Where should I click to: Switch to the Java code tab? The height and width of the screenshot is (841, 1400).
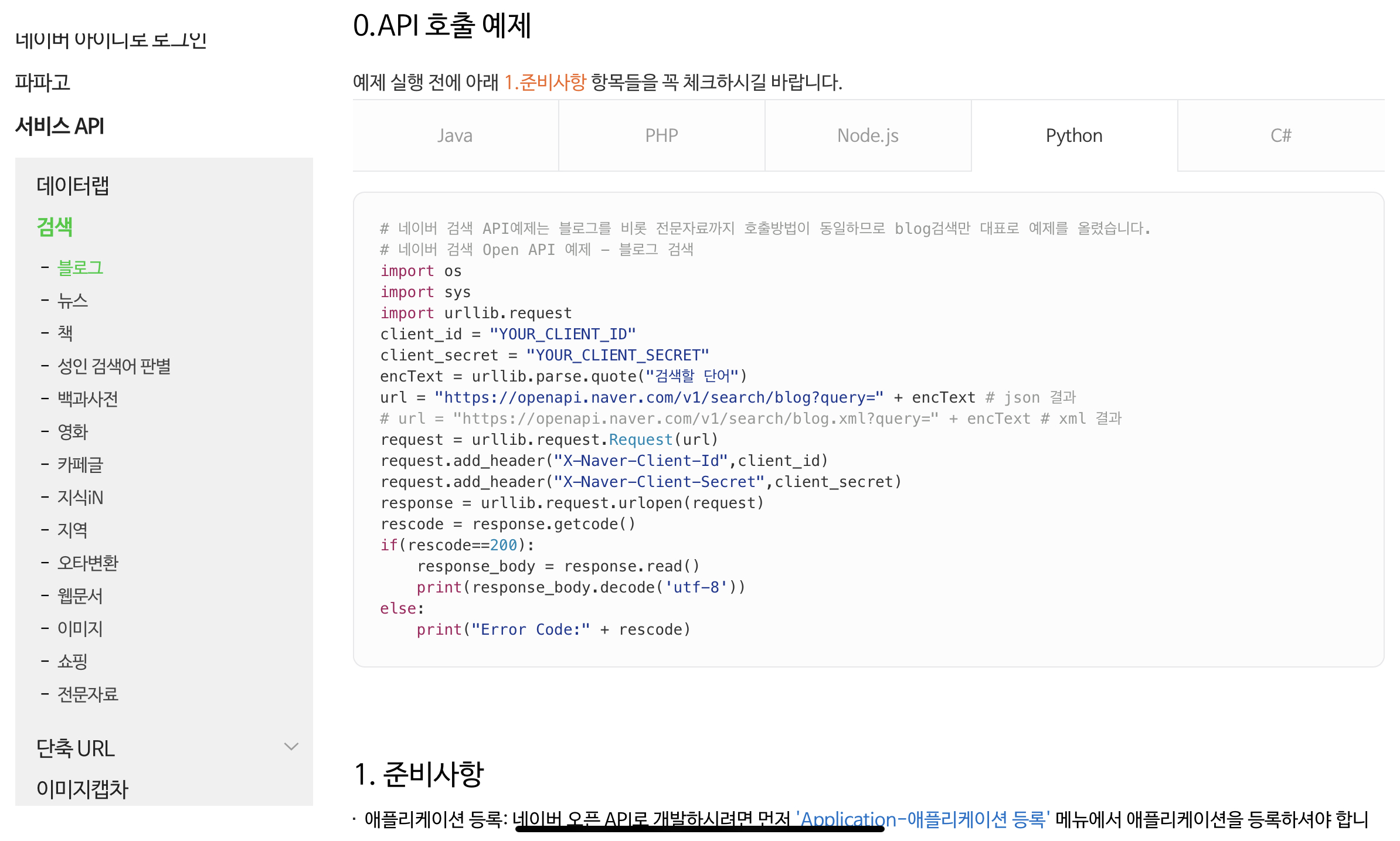point(455,135)
